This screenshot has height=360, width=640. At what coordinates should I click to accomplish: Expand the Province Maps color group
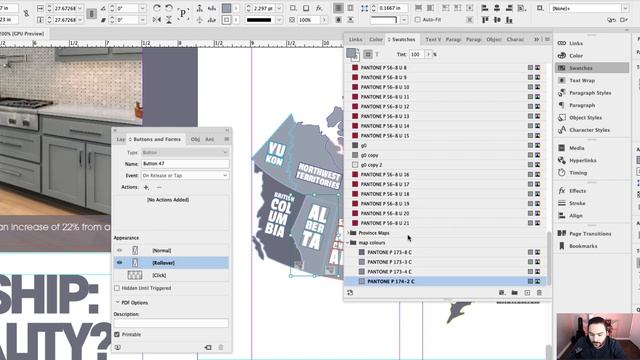[x=348, y=233]
